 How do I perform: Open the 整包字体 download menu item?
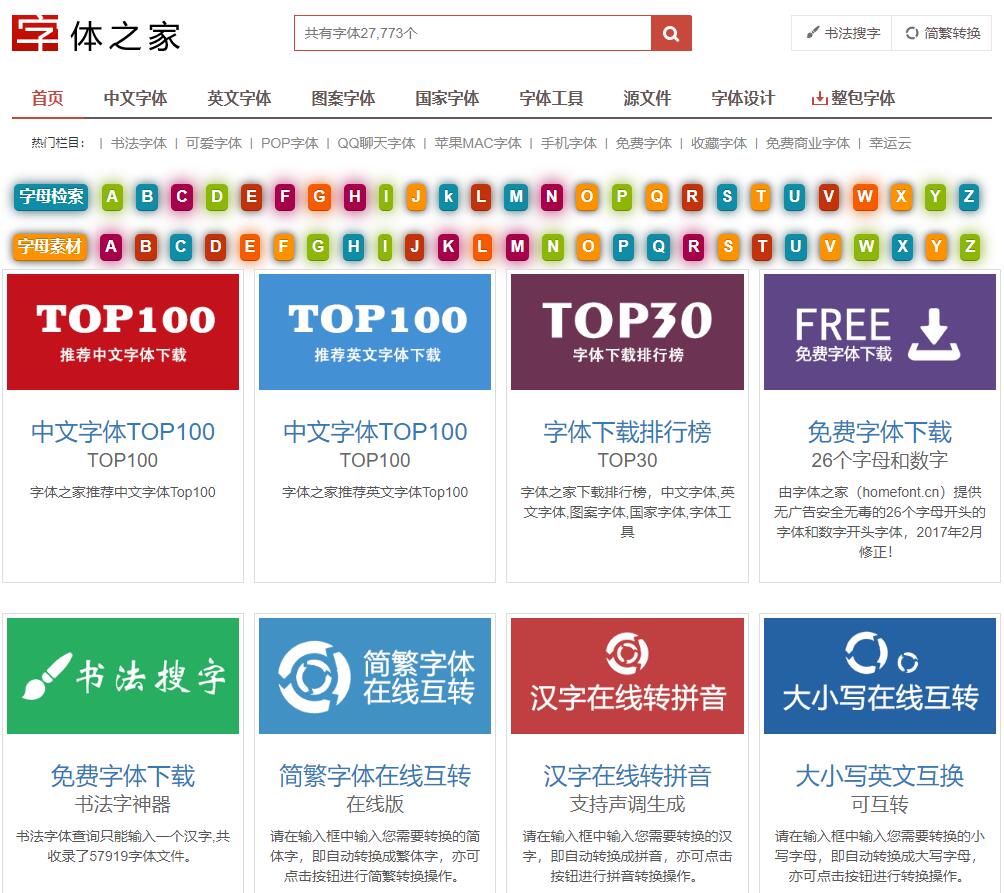pos(853,98)
